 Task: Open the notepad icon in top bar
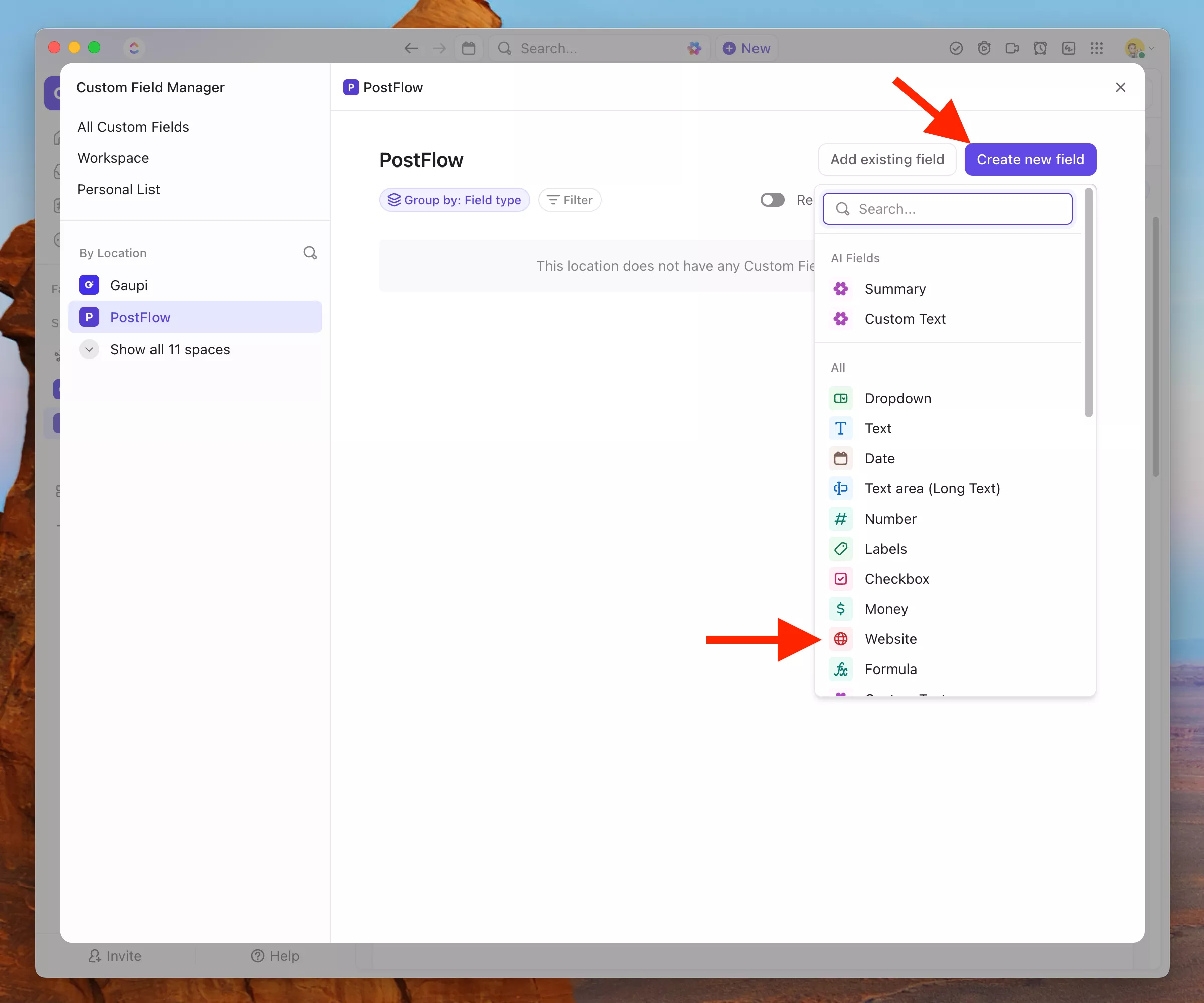1068,48
